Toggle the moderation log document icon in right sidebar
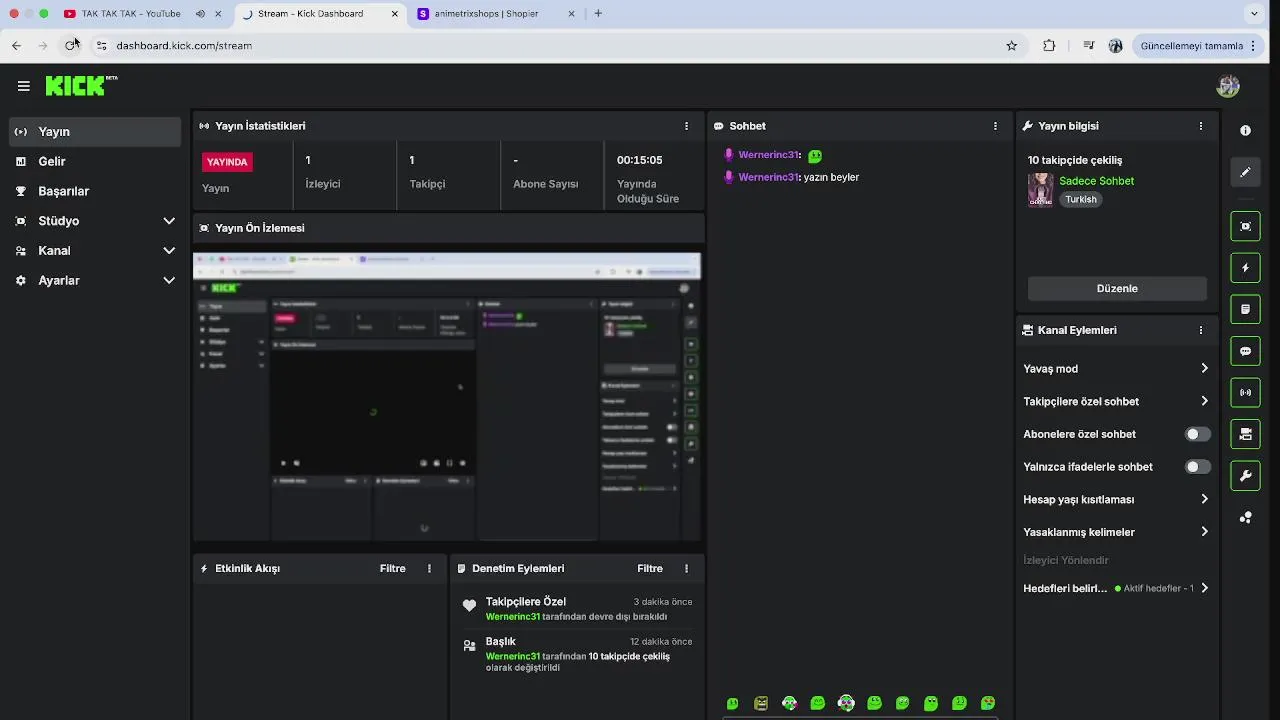This screenshot has height=720, width=1280. [1245, 309]
